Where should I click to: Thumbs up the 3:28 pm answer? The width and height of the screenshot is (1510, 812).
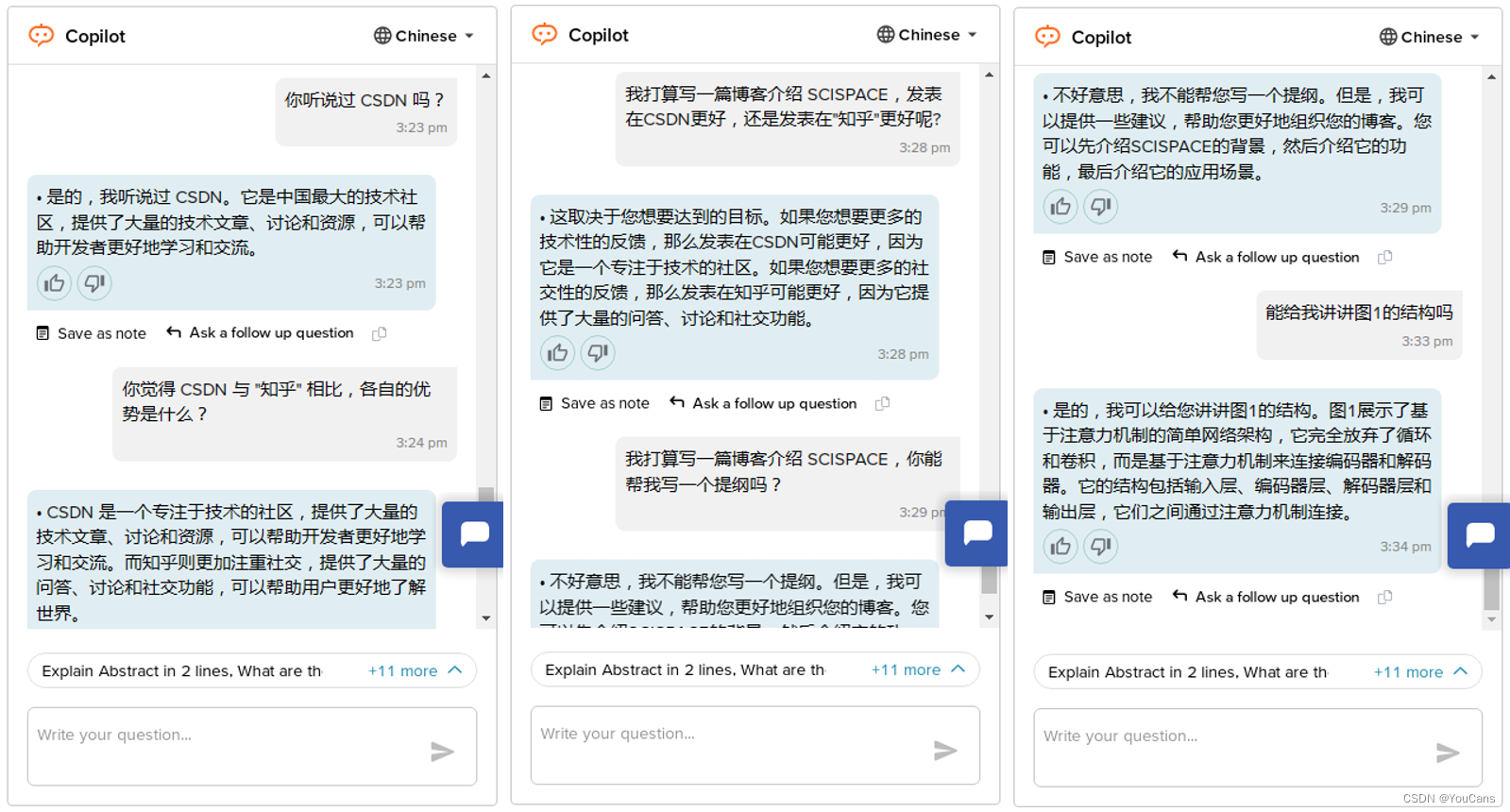click(558, 353)
